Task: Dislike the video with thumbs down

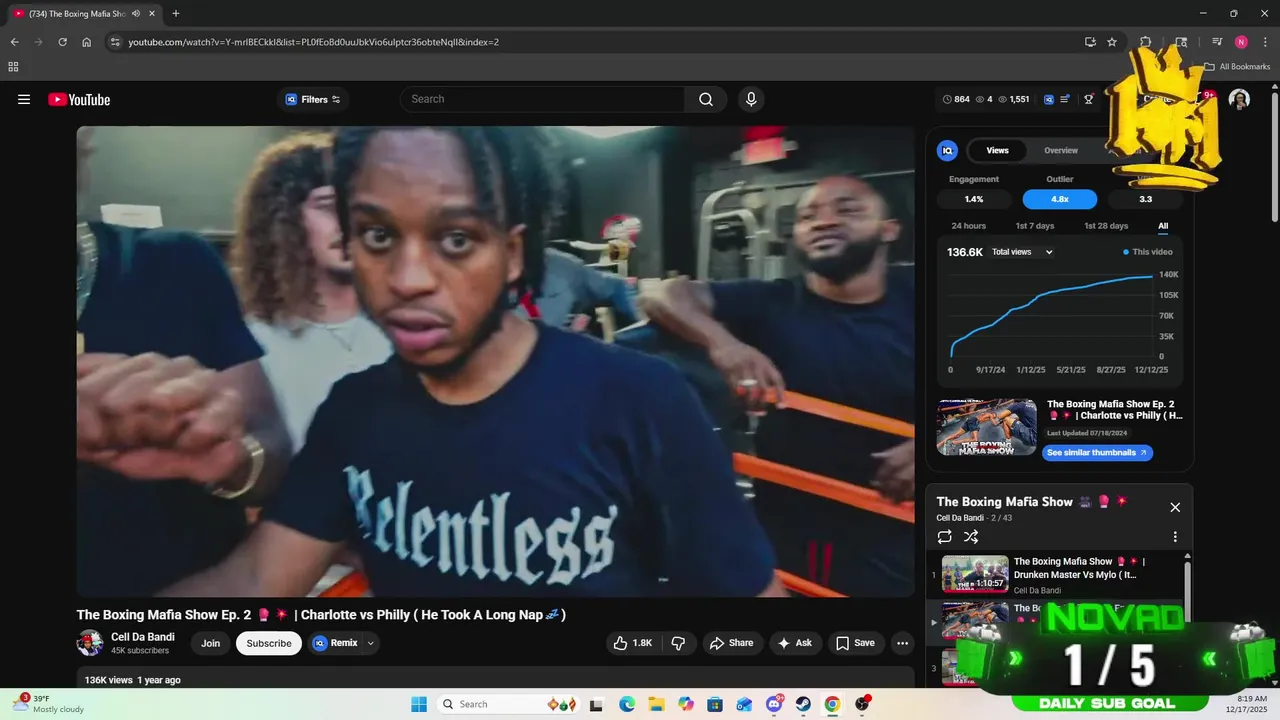Action: pyautogui.click(x=678, y=643)
